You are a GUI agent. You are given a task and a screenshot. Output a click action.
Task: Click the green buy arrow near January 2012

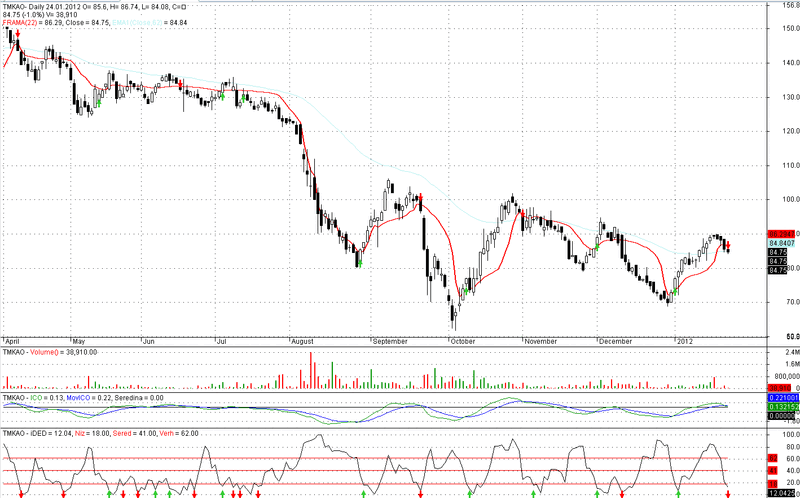point(676,290)
